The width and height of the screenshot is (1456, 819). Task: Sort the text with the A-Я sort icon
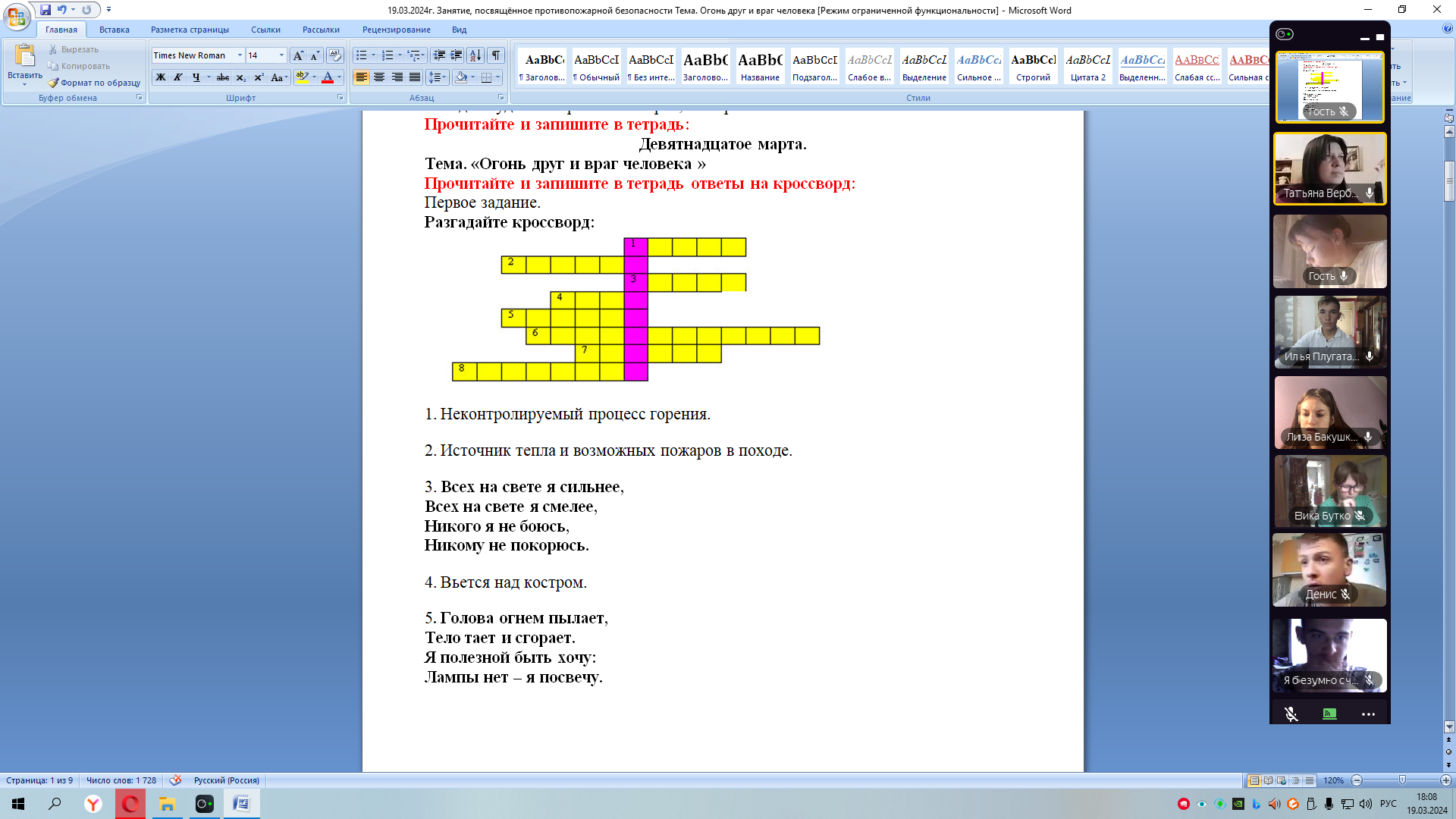pyautogui.click(x=475, y=55)
